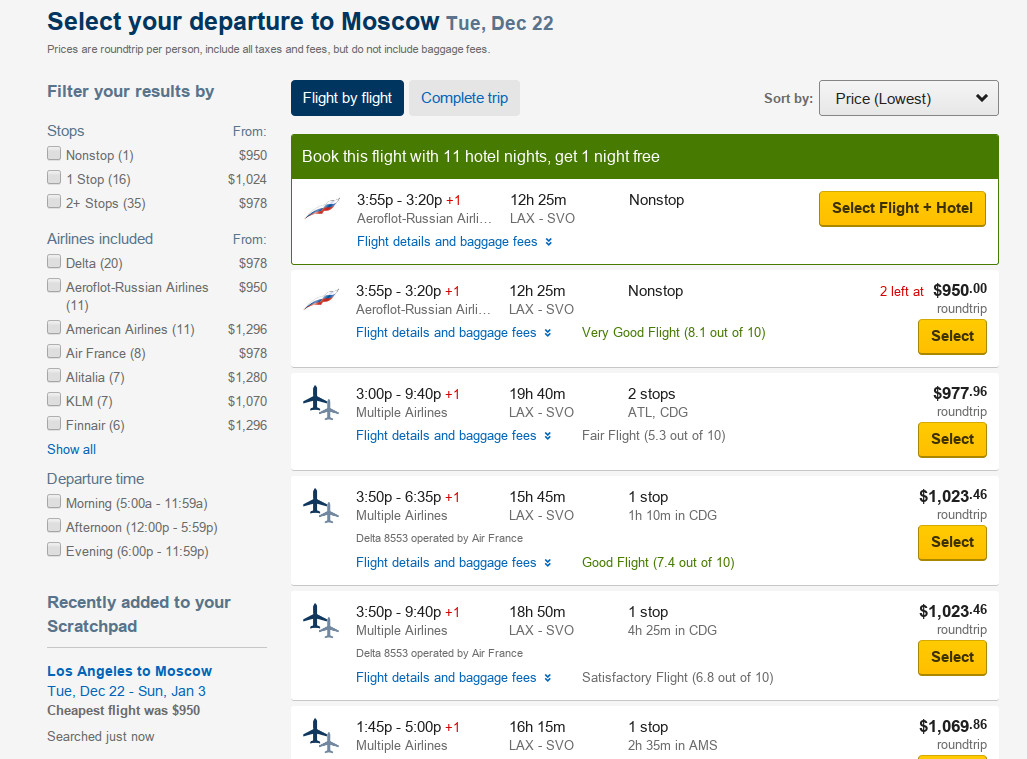Click the airplane icon on the 18h 50m flight
The image size is (1027, 759).
(x=321, y=621)
